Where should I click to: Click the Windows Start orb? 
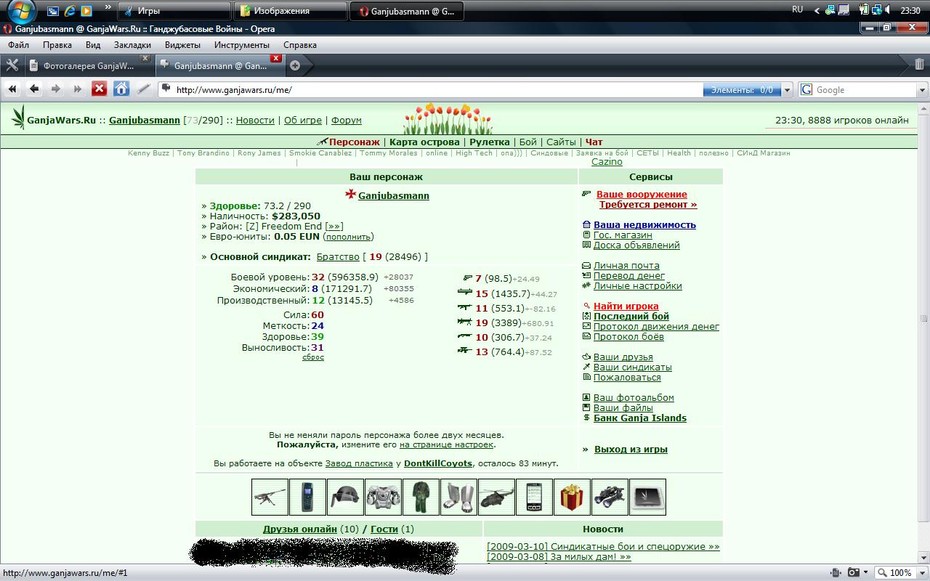coord(21,11)
